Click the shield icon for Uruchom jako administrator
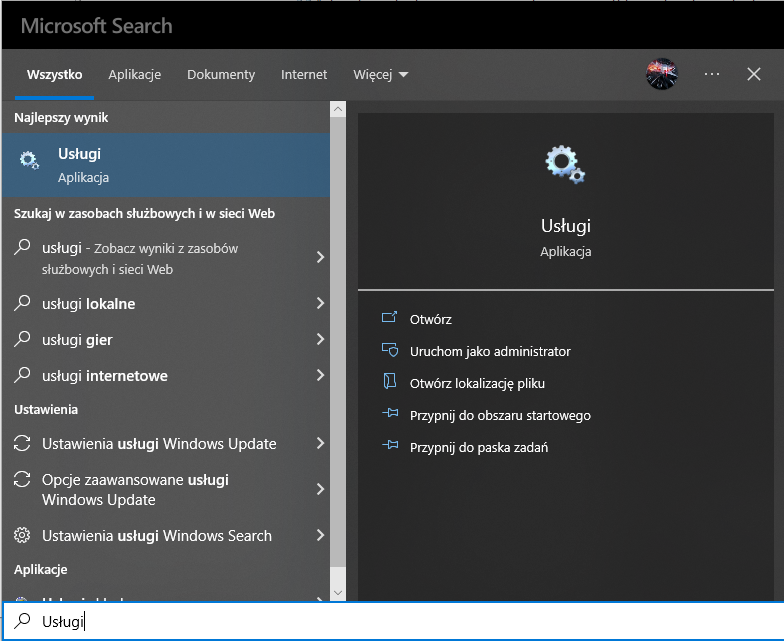784x641 pixels. click(x=390, y=350)
